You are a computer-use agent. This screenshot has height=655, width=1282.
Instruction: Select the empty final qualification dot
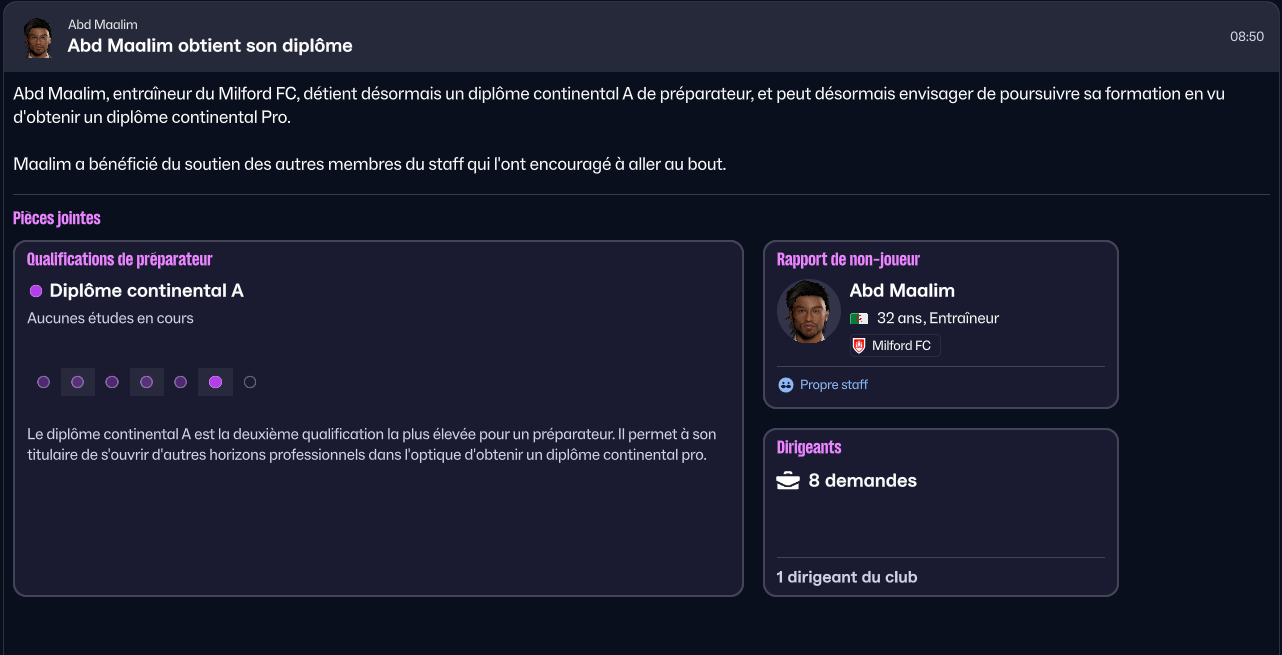250,382
